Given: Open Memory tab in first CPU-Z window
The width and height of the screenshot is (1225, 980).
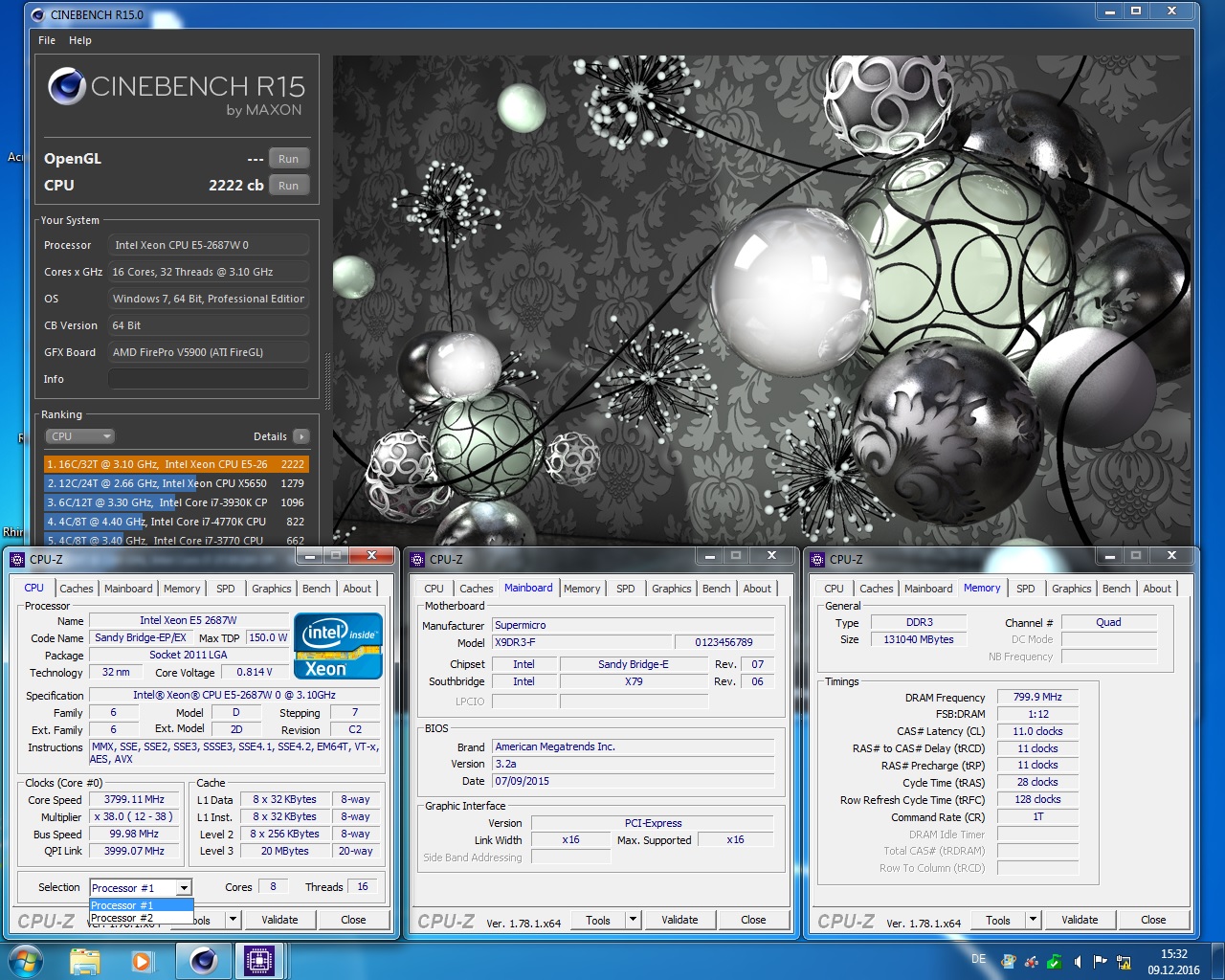Looking at the screenshot, I should coord(182,589).
